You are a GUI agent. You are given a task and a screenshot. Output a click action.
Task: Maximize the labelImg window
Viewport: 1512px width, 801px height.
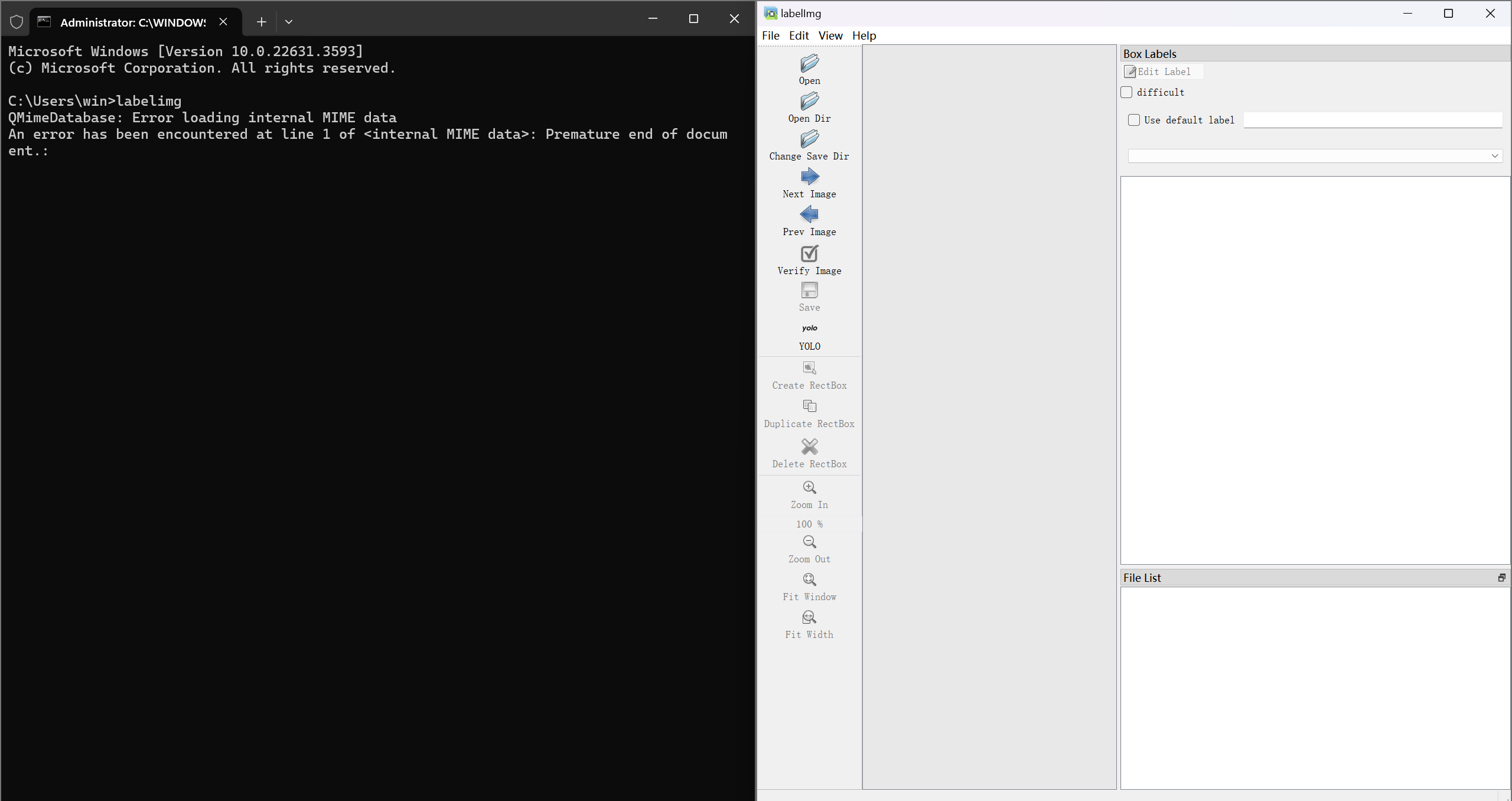pyautogui.click(x=1448, y=13)
